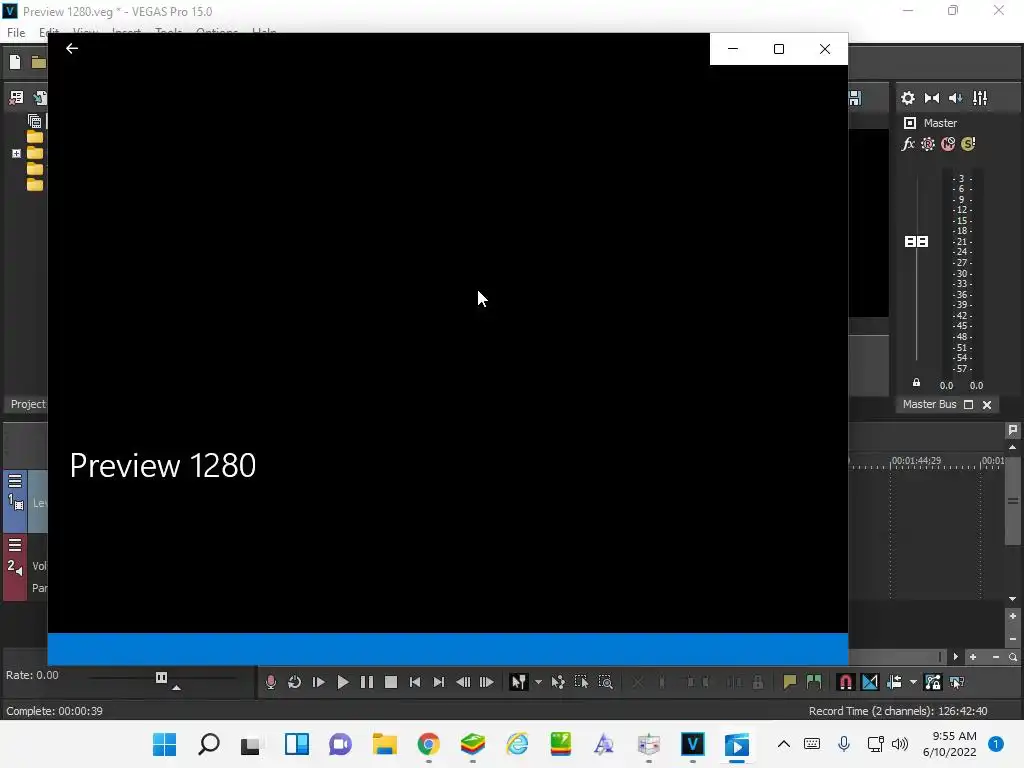This screenshot has width=1024, height=768.
Task: Click Open folder icon in toolbar
Action: coord(39,62)
